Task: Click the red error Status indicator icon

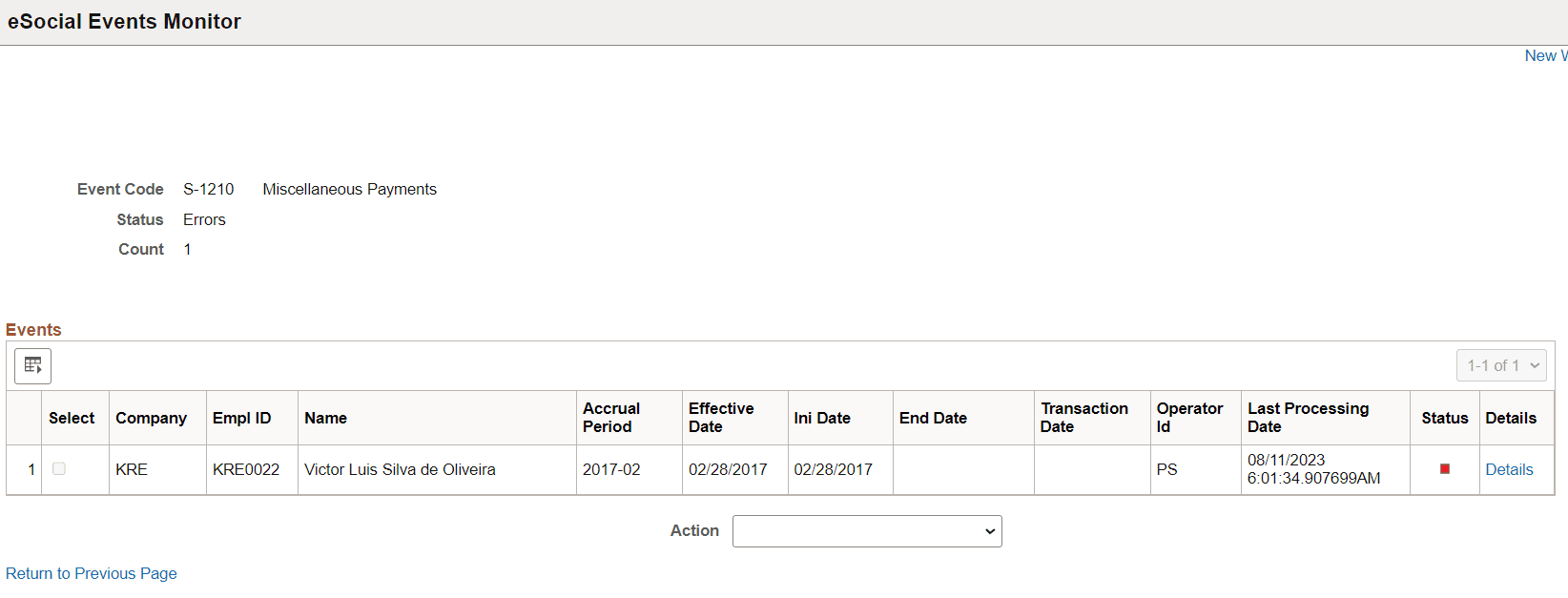Action: point(1444,469)
